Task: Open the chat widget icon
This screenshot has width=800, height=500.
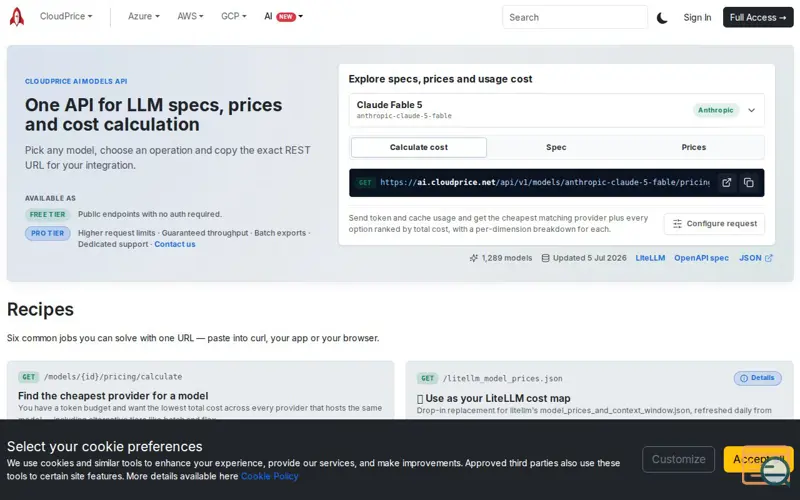Action: (774, 470)
